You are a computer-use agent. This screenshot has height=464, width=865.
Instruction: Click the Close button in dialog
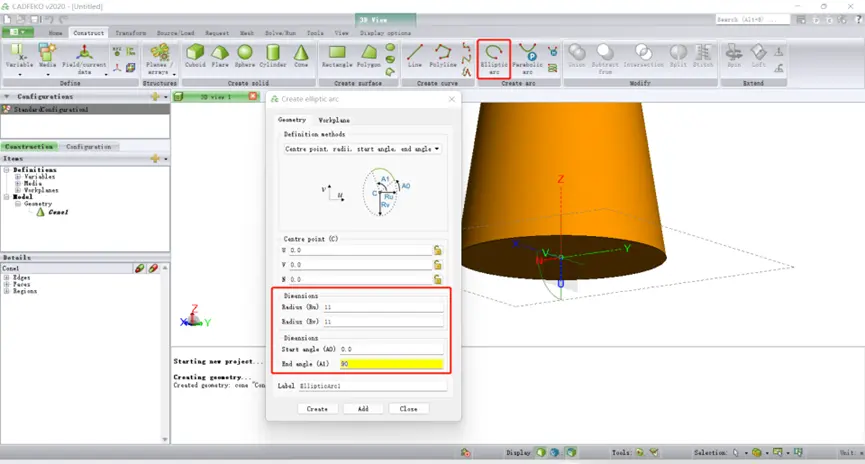408,409
